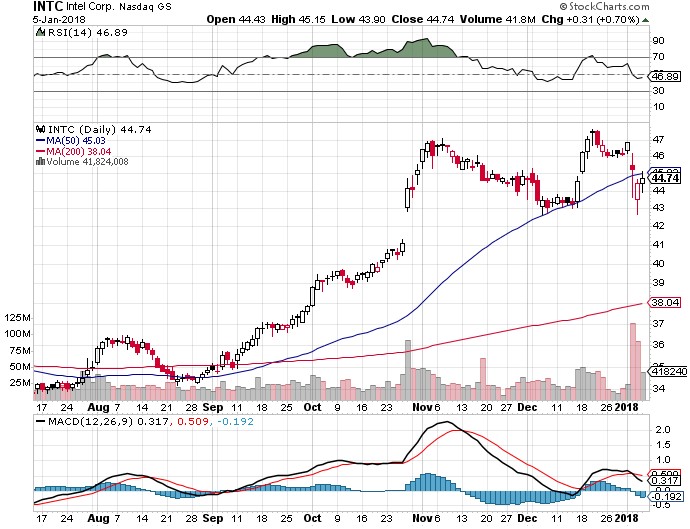The width and height of the screenshot is (690, 529).
Task: Click the 25M volume axis label
Action: [19, 382]
